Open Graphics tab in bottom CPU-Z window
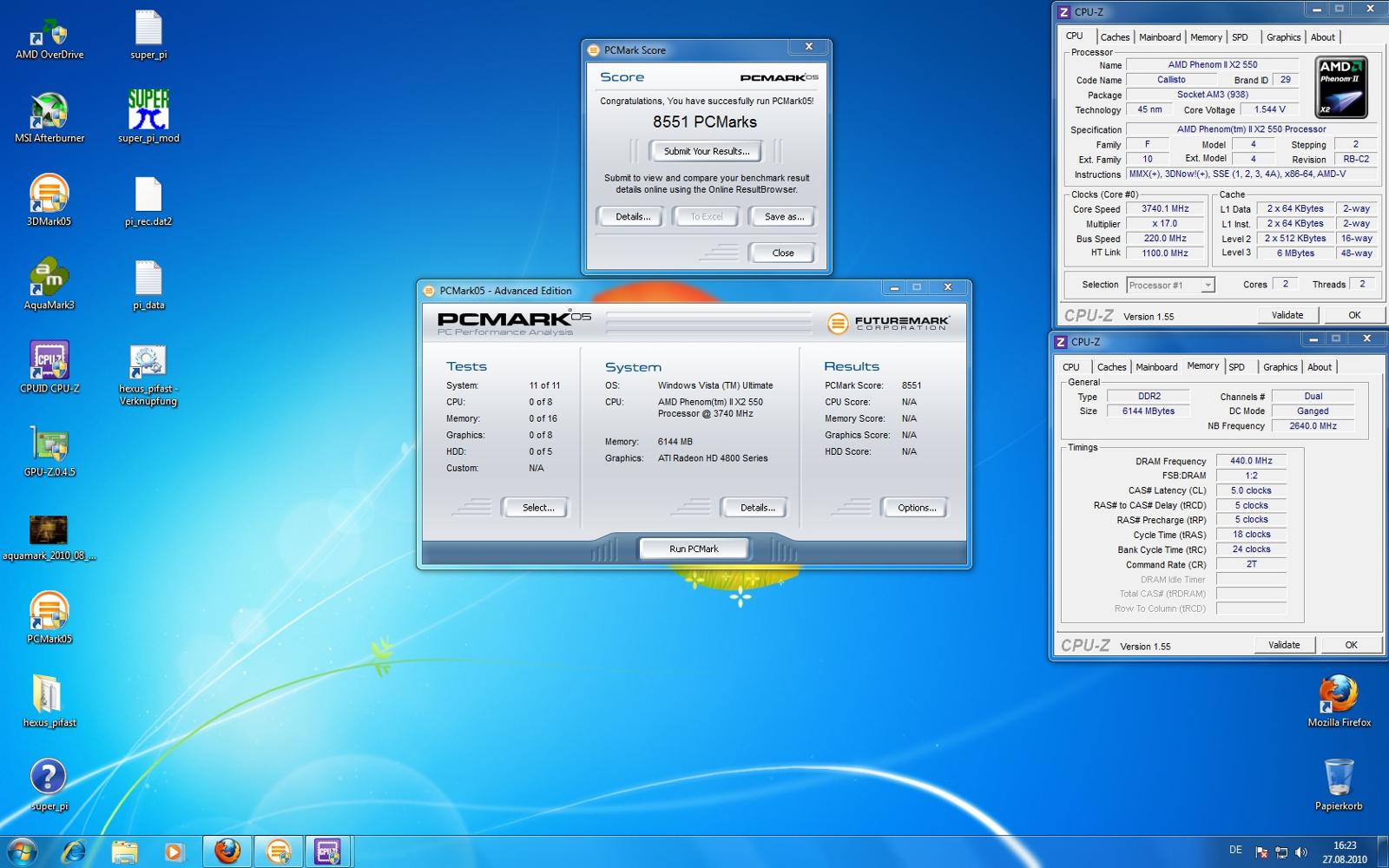1389x868 pixels. (1280, 367)
